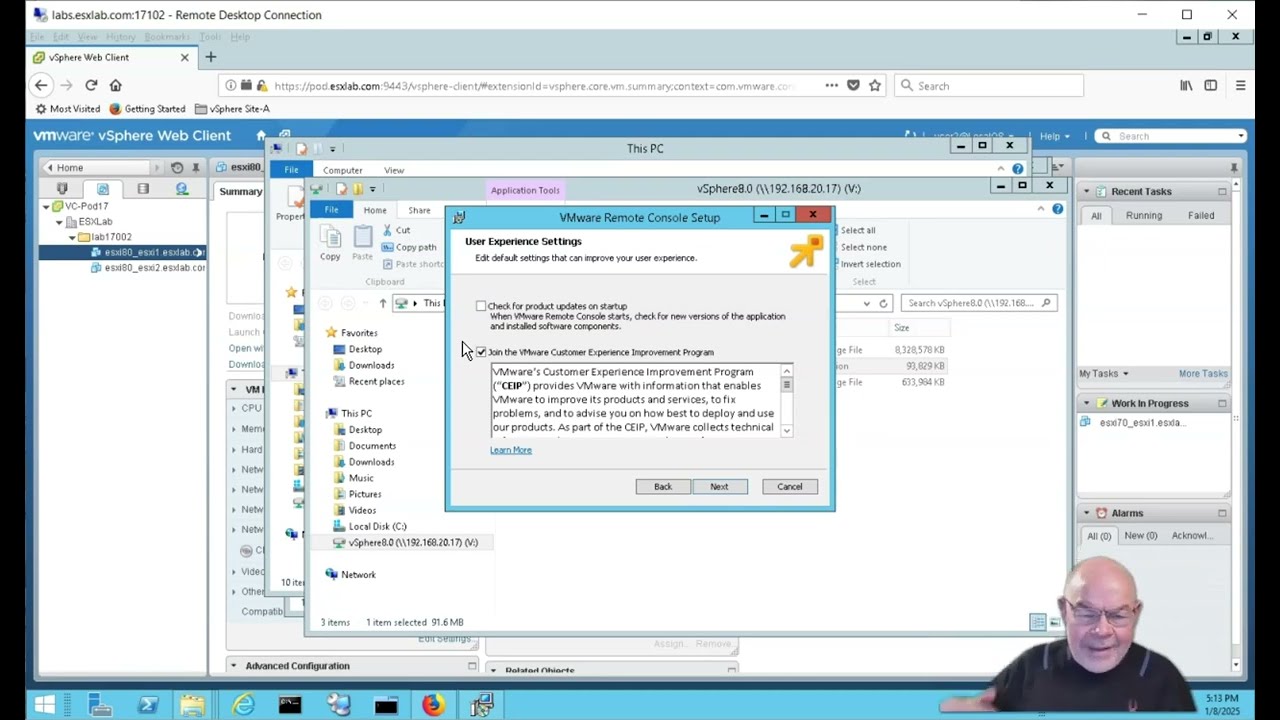Viewport: 1280px width, 720px height.
Task: Collapse ESXLab datacenter tree node
Action: tap(59, 222)
